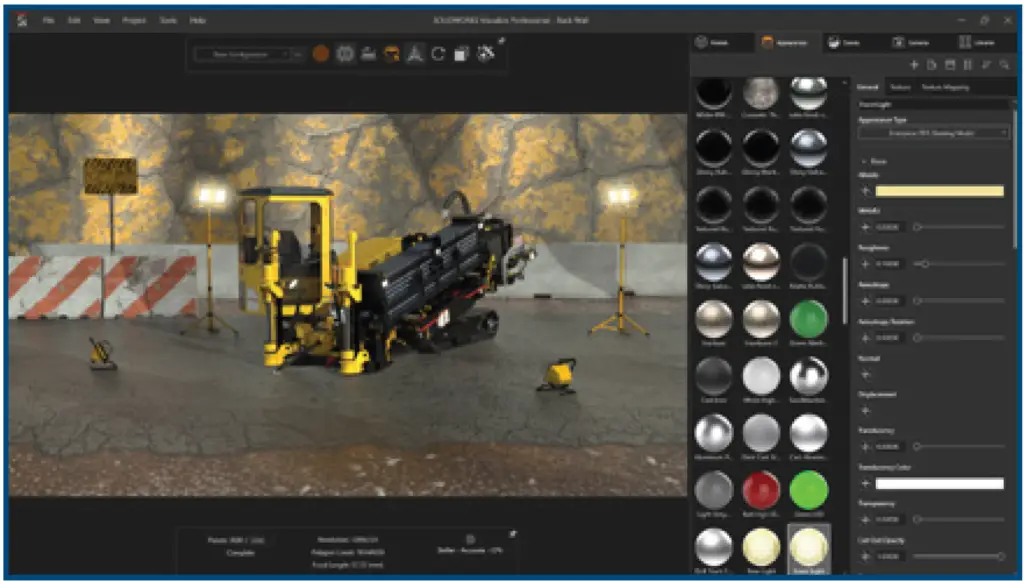Screen dimensions: 1024x581
Task: Click the circular refresh arrow toolbar icon
Action: point(438,54)
